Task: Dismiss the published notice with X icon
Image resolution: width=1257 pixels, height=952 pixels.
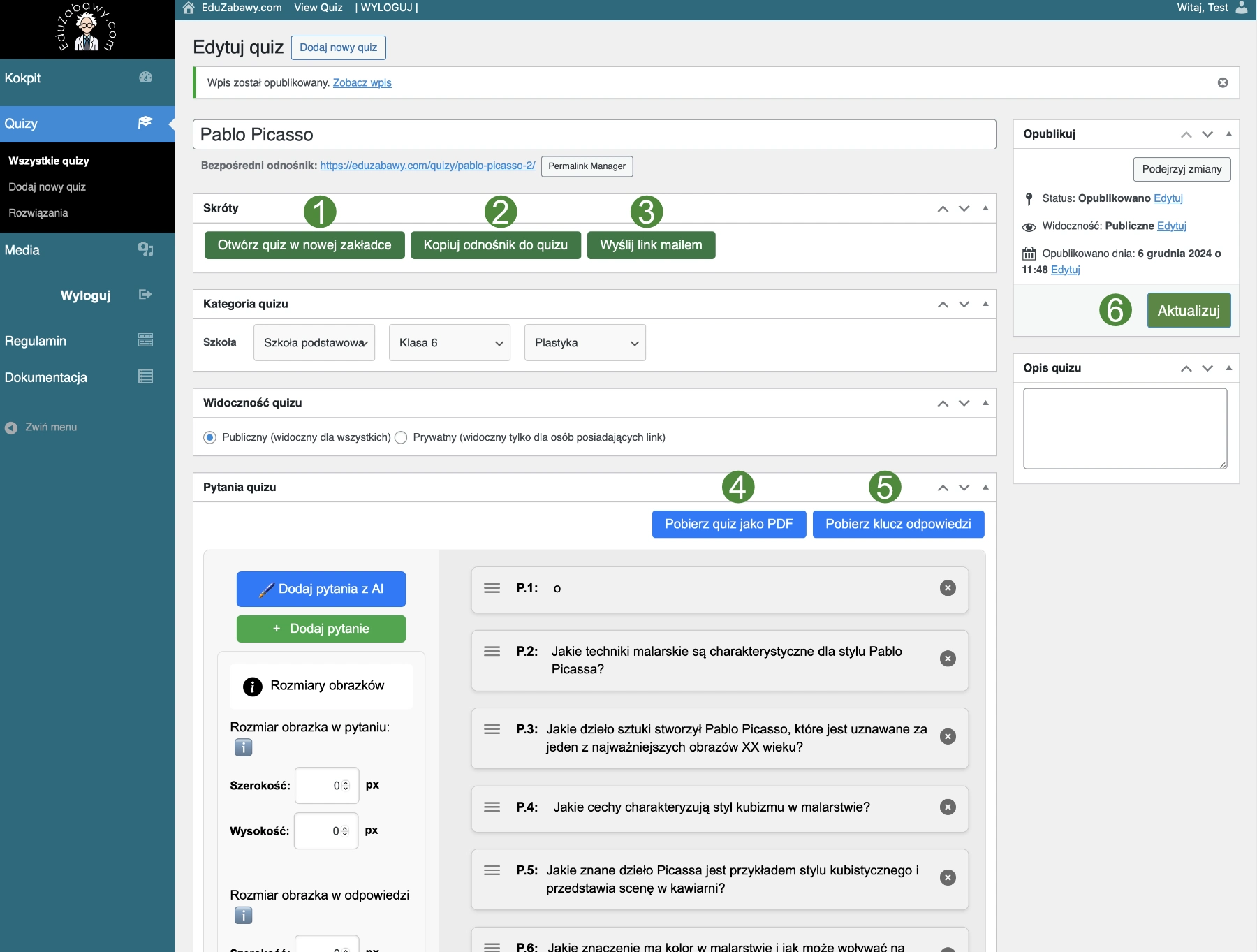Action: [x=1222, y=82]
